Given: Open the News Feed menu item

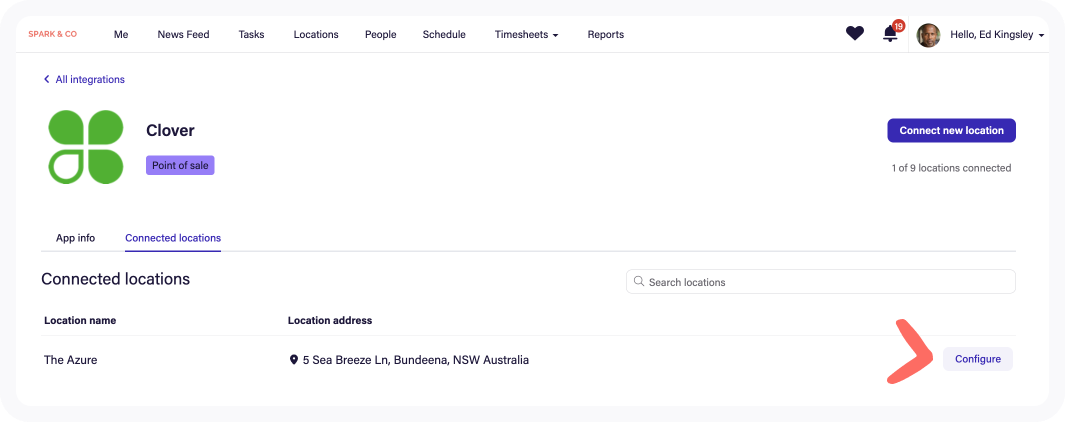Looking at the screenshot, I should pos(183,35).
